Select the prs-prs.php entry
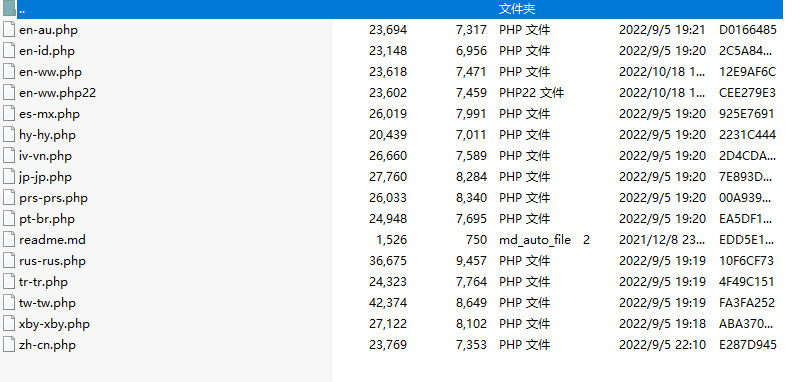This screenshot has height=382, width=800. pyautogui.click(x=54, y=198)
